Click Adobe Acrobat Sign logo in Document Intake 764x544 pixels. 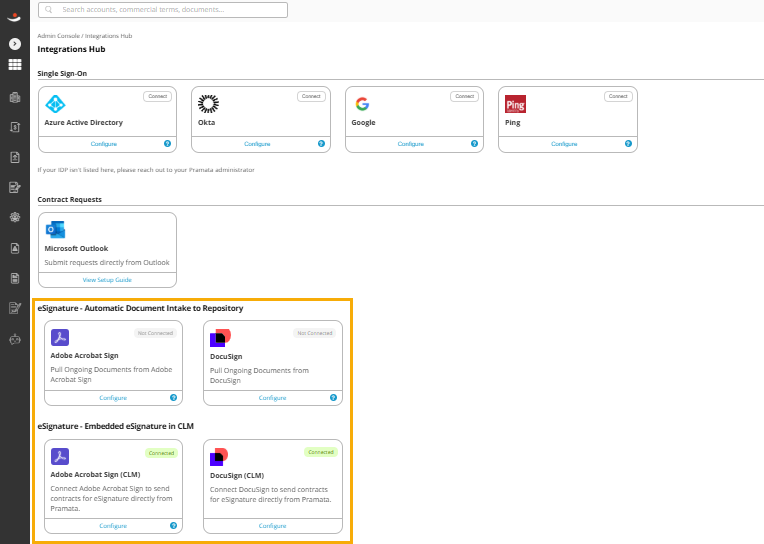pyautogui.click(x=60, y=337)
